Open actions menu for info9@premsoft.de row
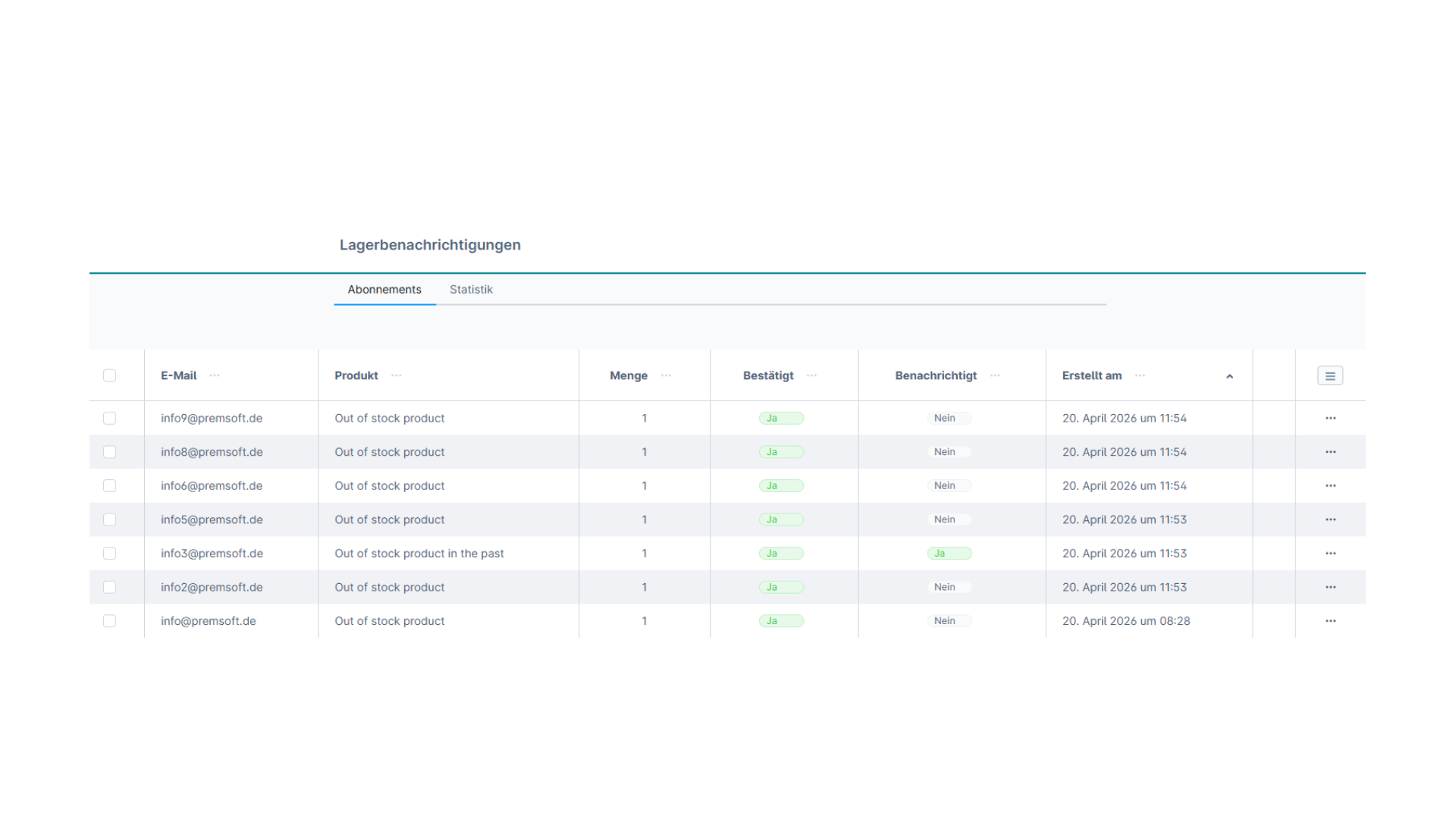Image resolution: width=1456 pixels, height=819 pixels. pos(1330,418)
